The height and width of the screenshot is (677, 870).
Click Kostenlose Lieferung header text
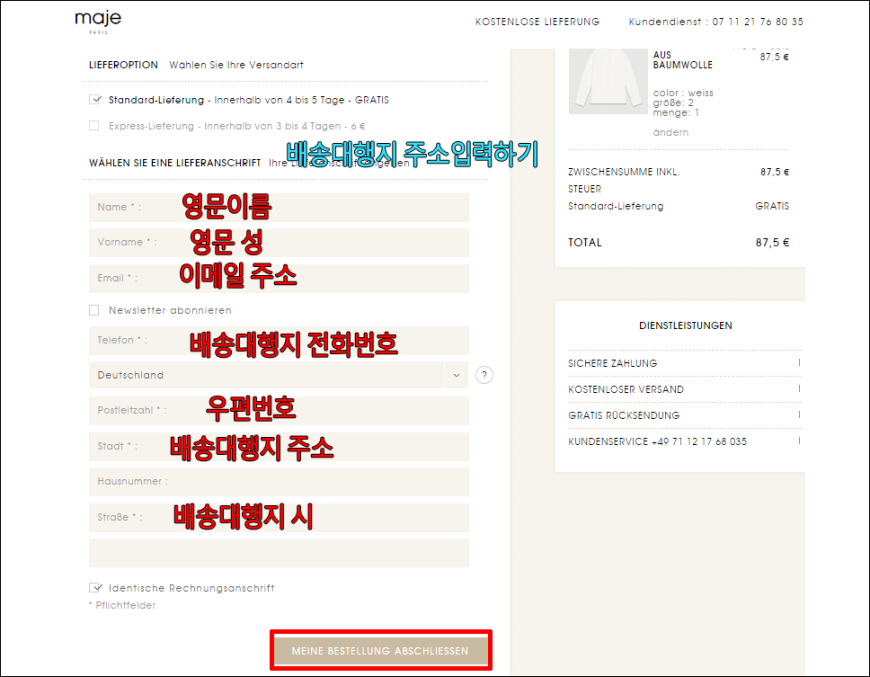click(537, 22)
